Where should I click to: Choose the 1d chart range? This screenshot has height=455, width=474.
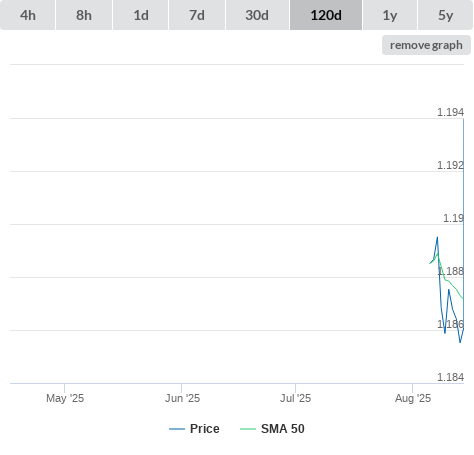click(x=141, y=15)
